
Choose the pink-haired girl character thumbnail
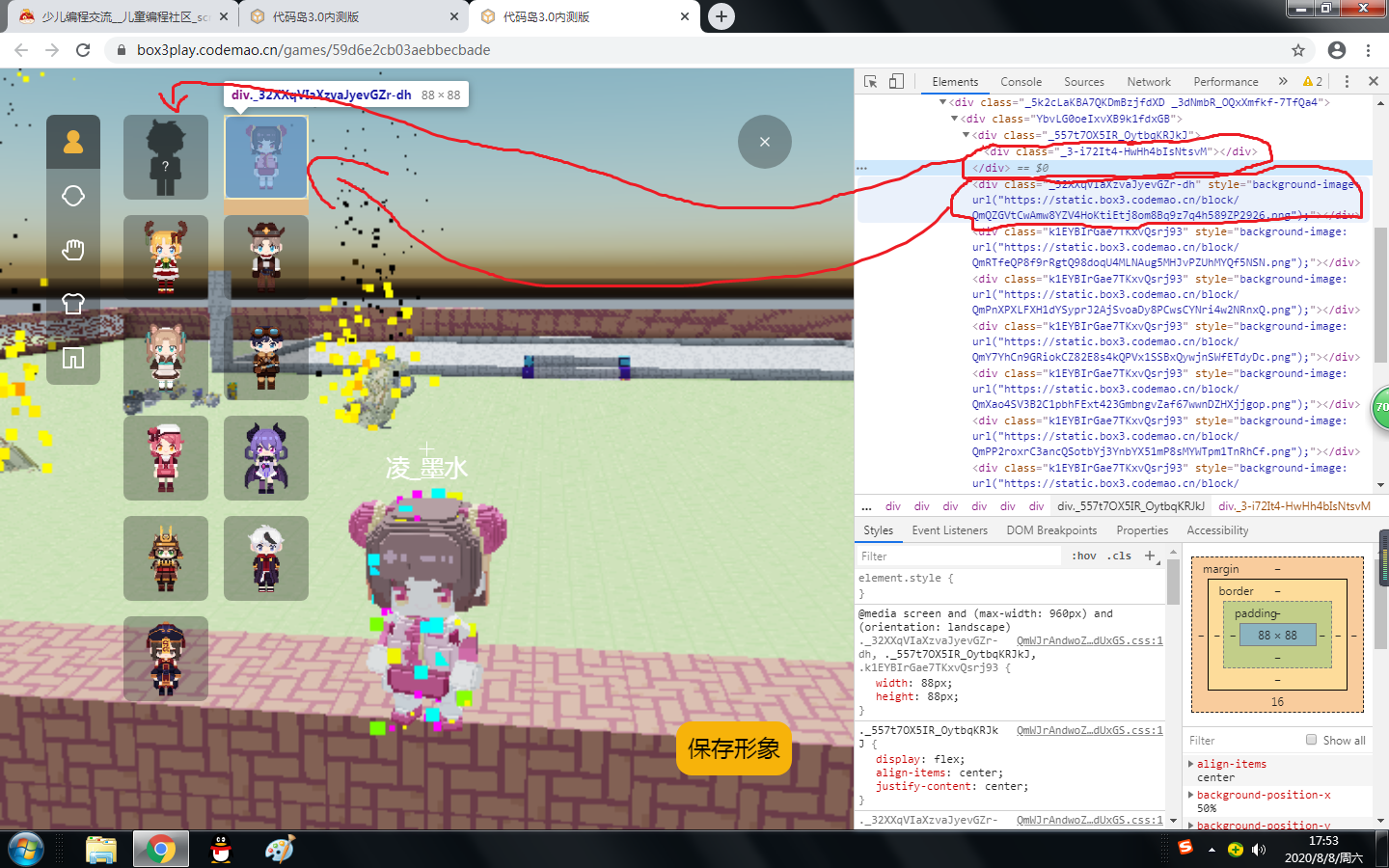[x=166, y=458]
